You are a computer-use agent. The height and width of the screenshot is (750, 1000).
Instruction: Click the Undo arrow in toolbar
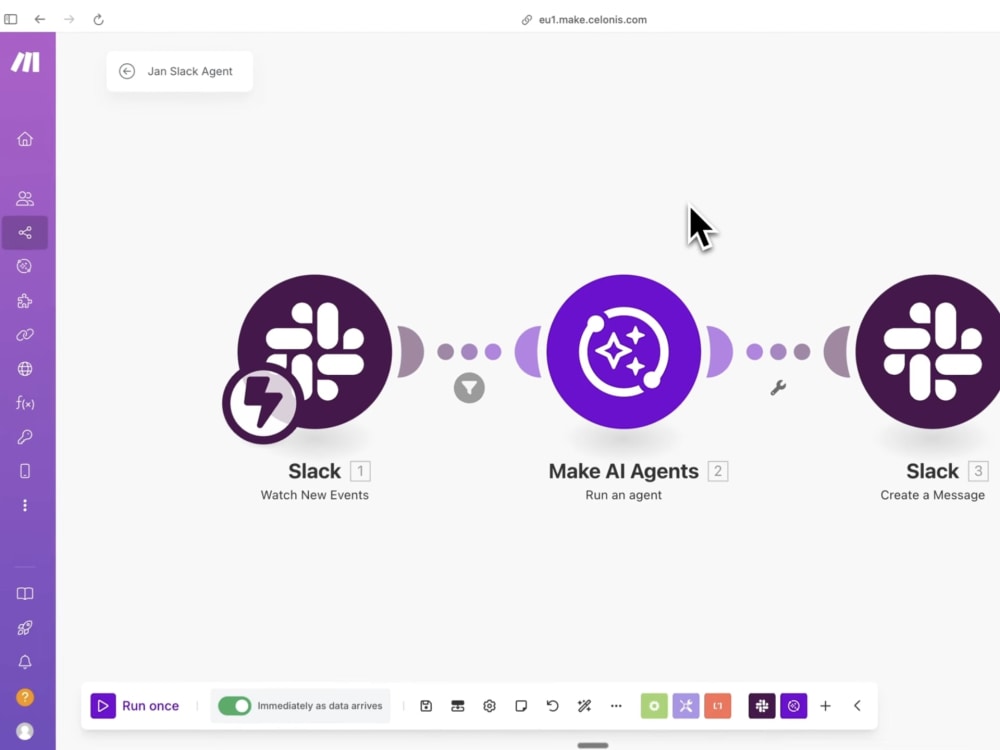(552, 706)
